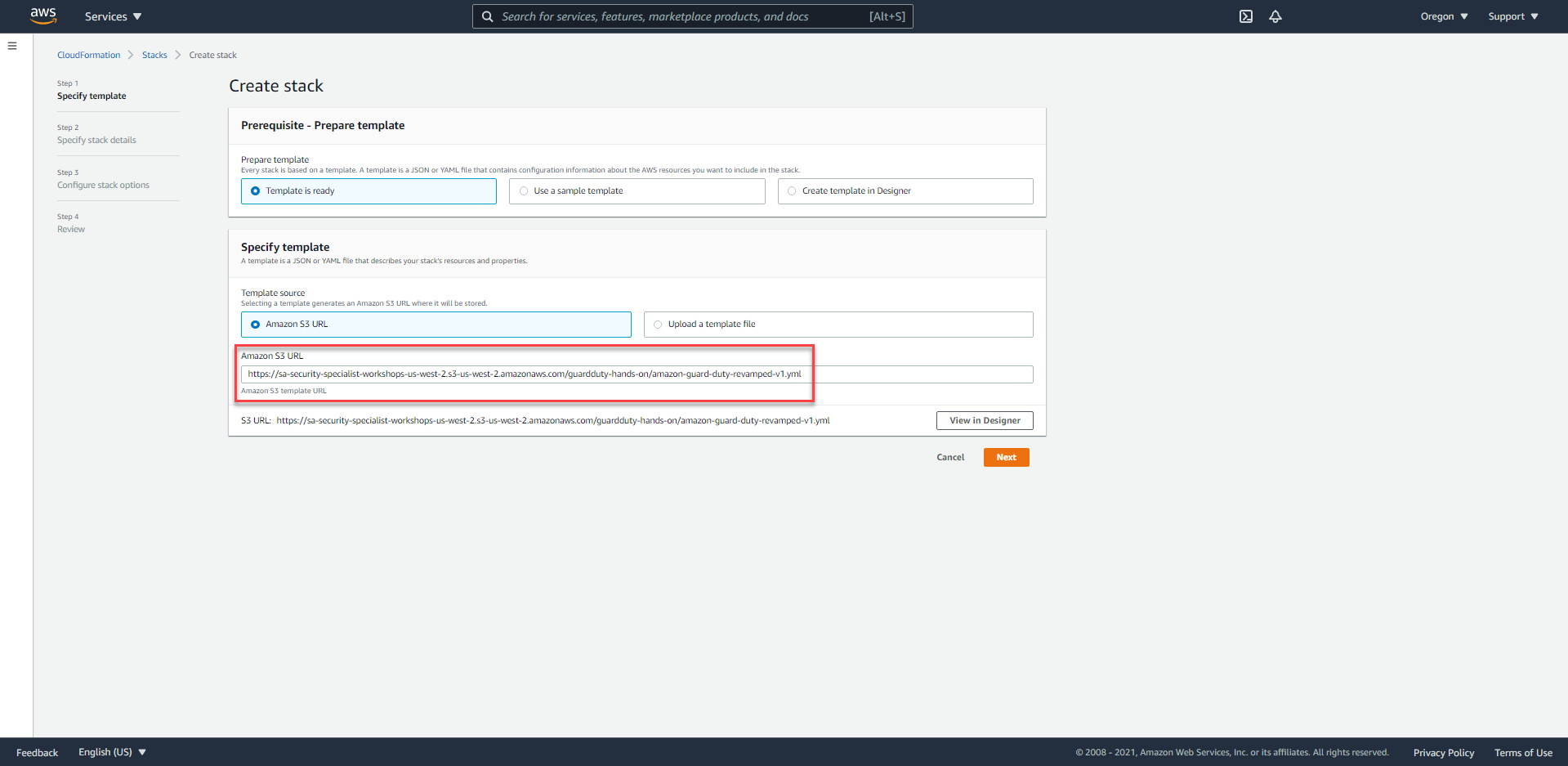Click the [Alt+S] shortcut hint in search

click(x=887, y=16)
